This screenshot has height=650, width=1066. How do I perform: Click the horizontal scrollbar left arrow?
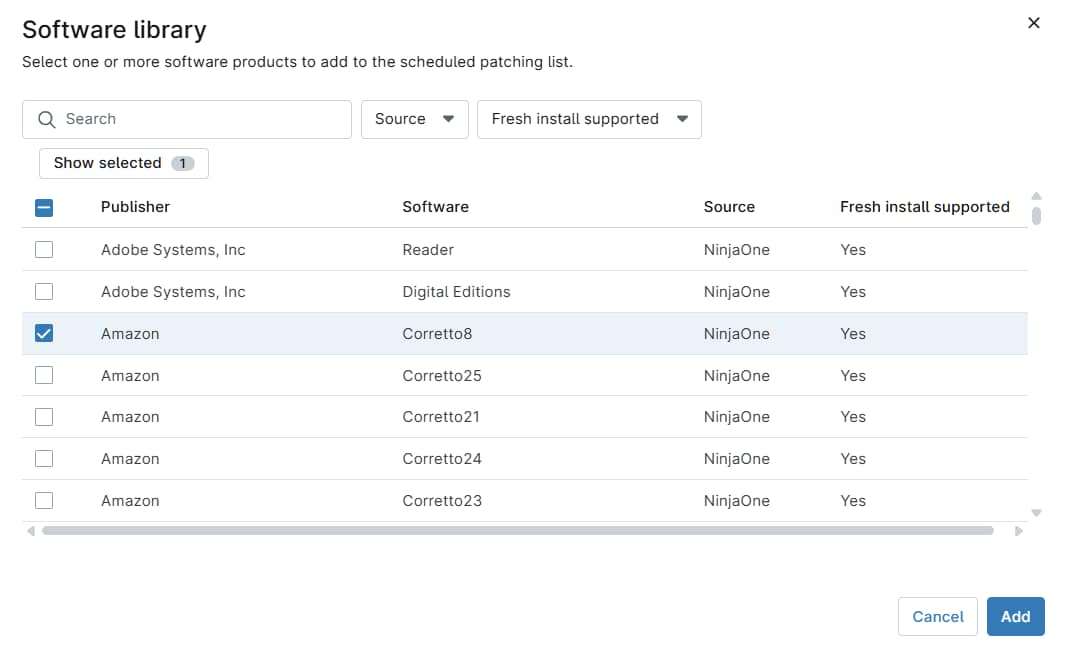[29, 531]
